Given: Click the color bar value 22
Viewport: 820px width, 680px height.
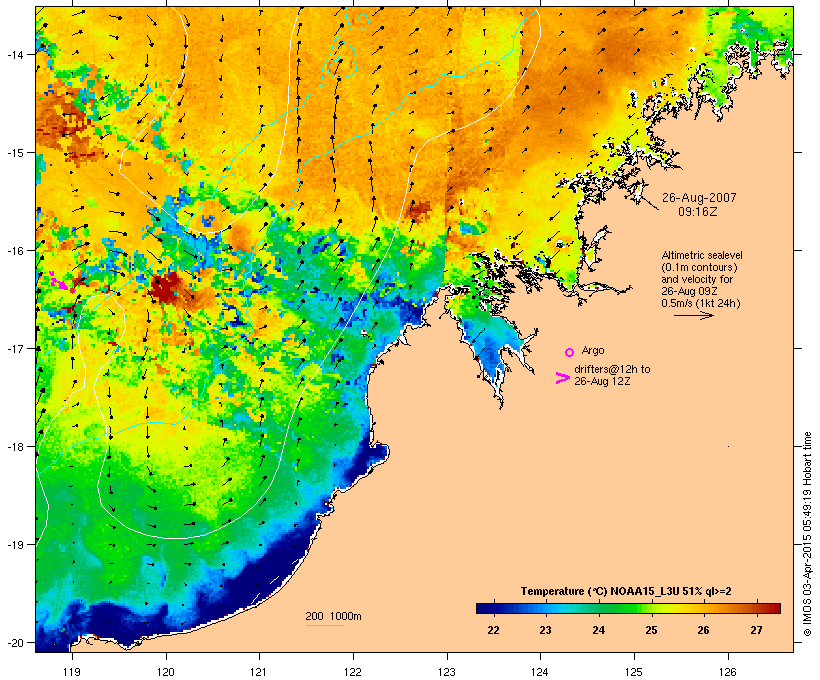Looking at the screenshot, I should [493, 630].
